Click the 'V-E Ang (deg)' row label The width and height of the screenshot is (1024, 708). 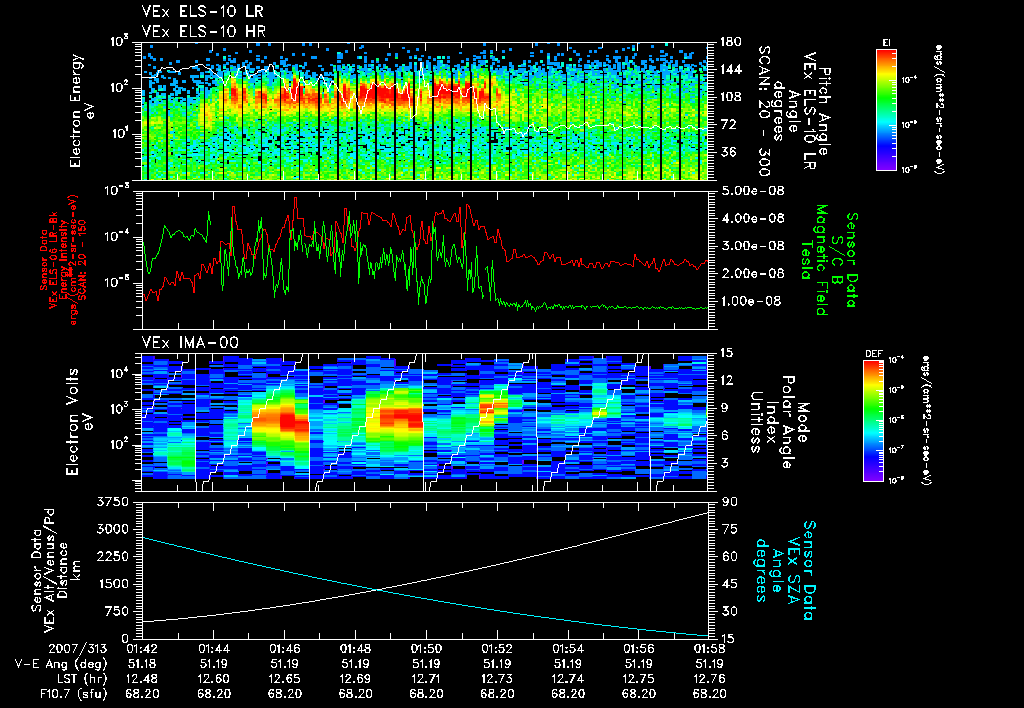pos(61,664)
